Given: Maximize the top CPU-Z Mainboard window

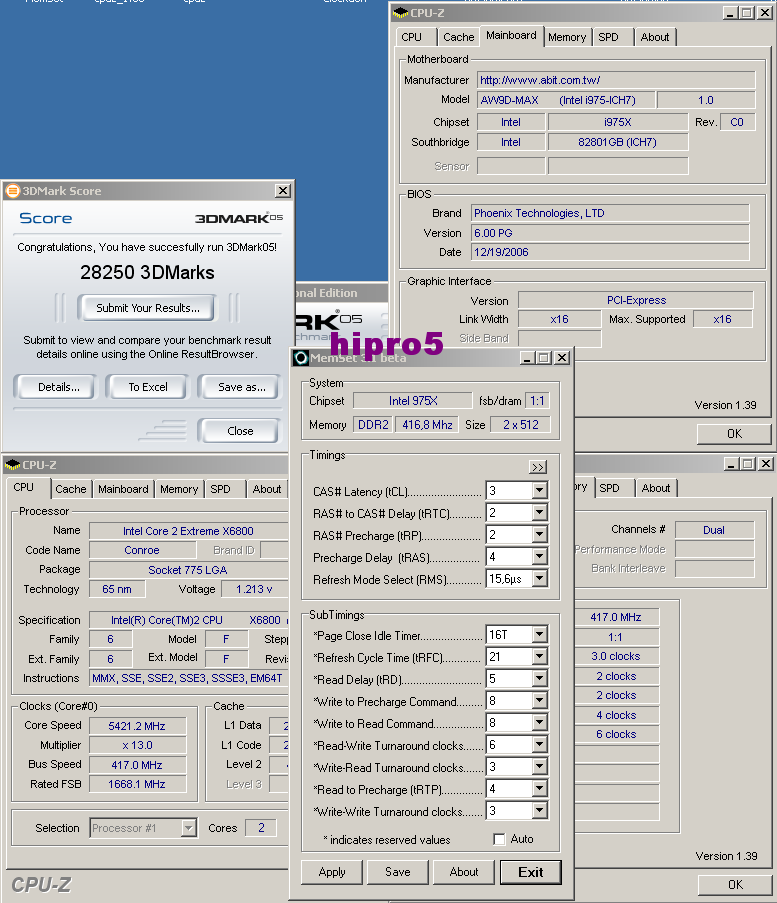Looking at the screenshot, I should coord(747,13).
